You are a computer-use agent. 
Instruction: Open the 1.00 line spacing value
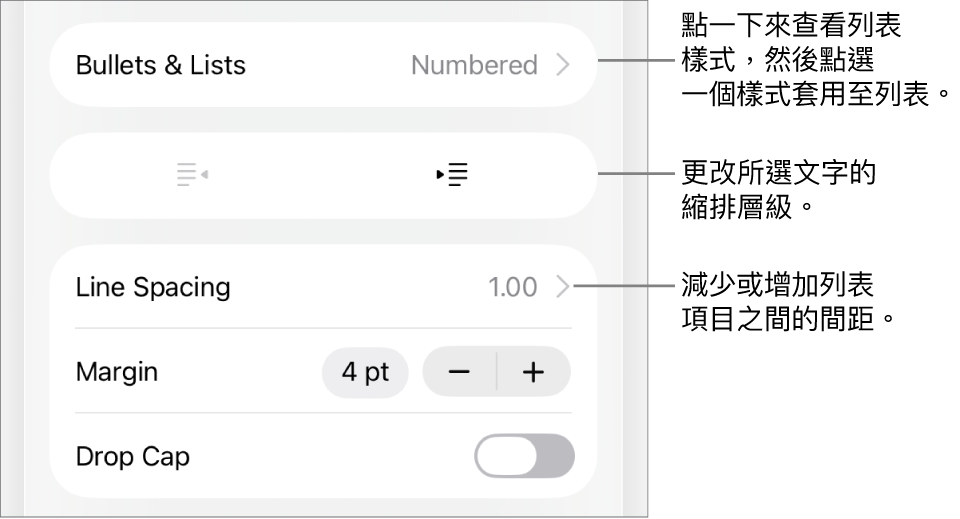(512, 288)
